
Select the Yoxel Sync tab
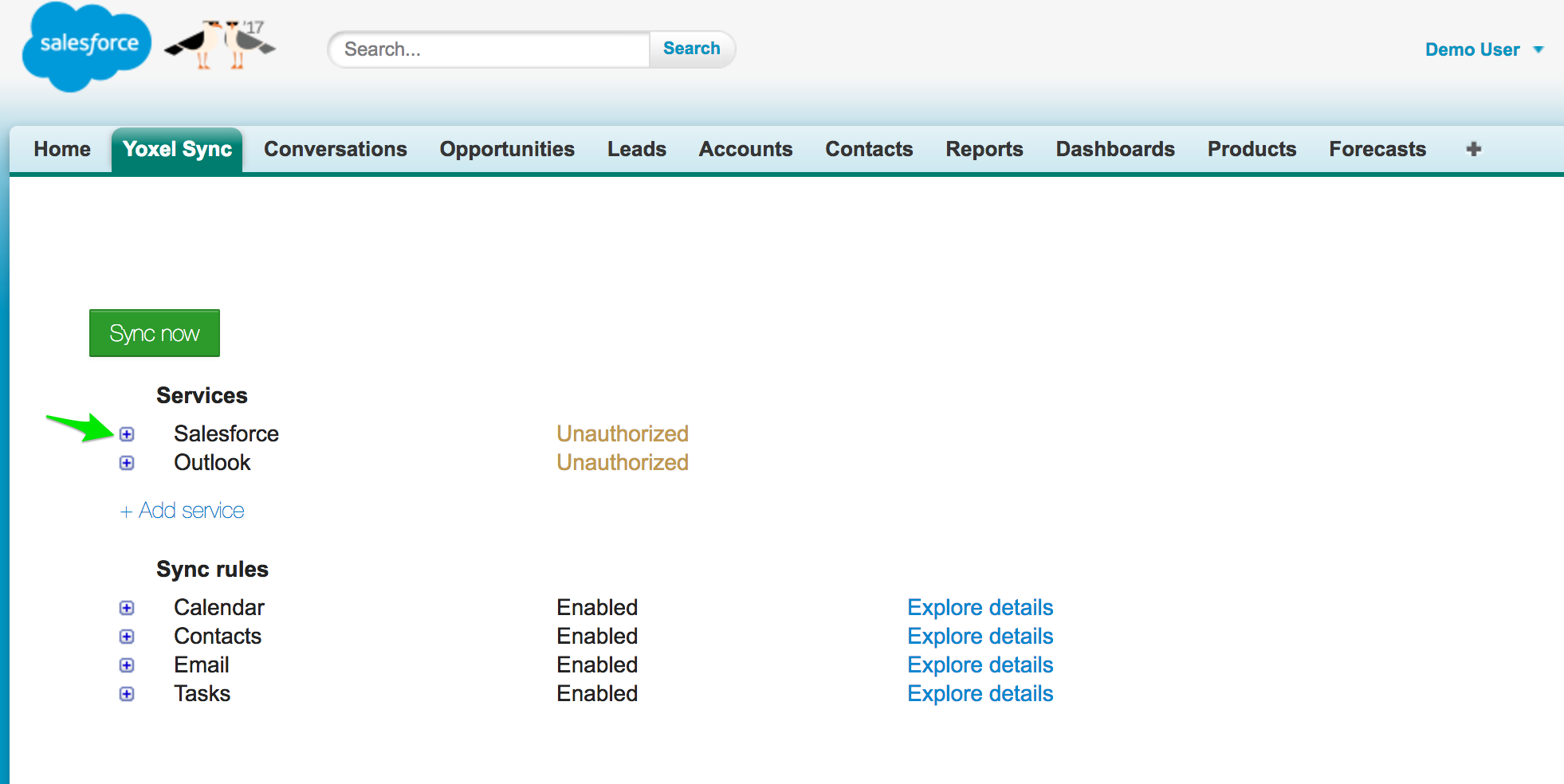tap(177, 150)
